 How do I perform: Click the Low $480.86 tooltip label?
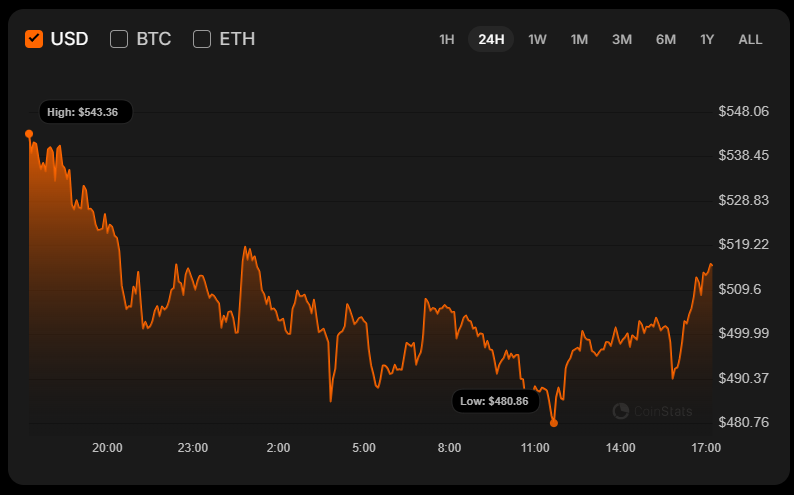coord(494,401)
